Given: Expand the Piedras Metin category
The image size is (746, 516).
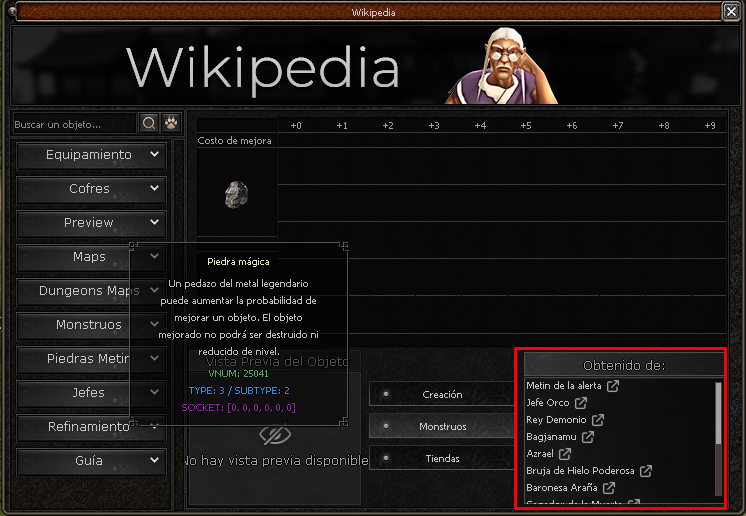Looking at the screenshot, I should coord(91,359).
